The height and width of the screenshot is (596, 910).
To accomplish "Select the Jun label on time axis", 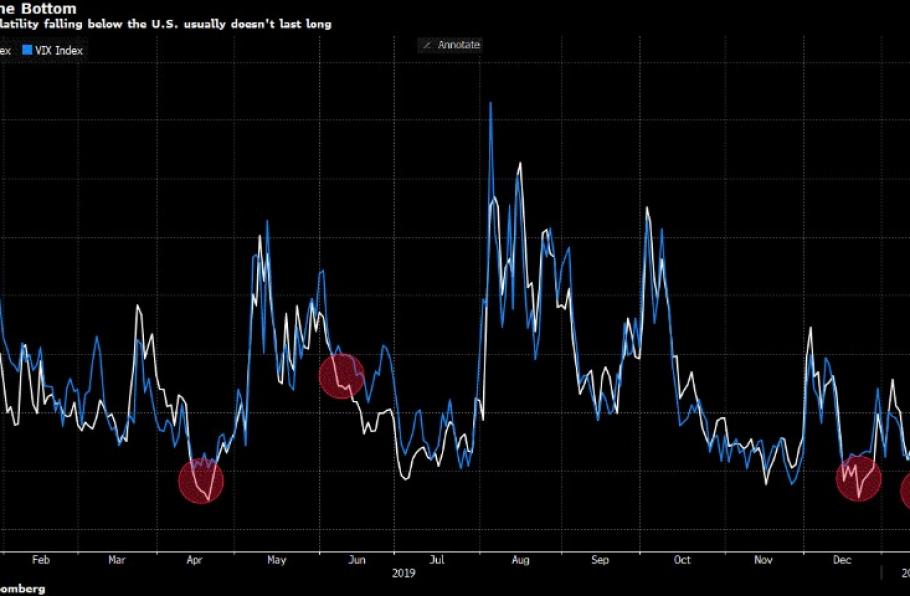I will 356,561.
